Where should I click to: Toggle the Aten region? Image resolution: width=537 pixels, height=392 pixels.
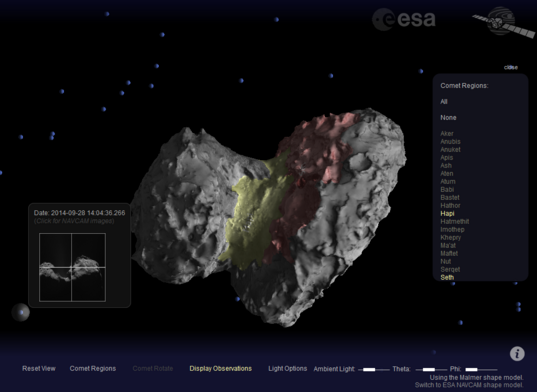[447, 174]
